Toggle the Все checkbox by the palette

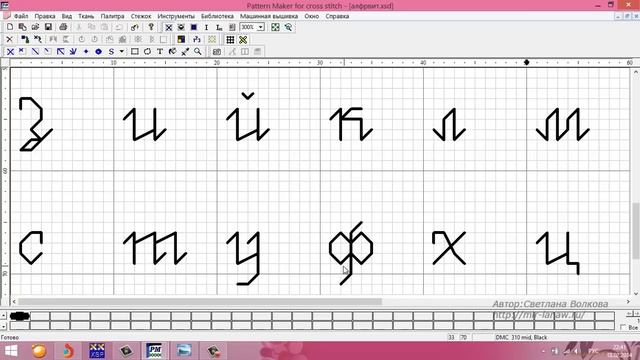(623, 327)
